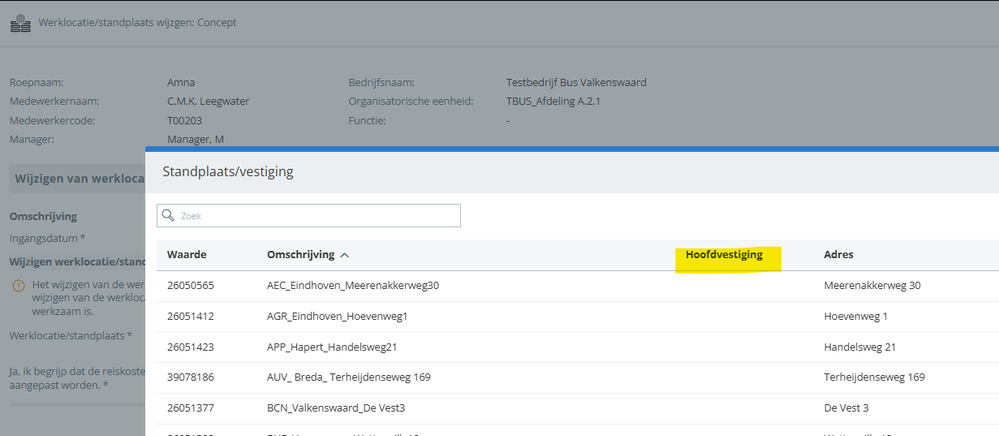Click address De Vest 3
This screenshot has height=436, width=999.
click(846, 408)
